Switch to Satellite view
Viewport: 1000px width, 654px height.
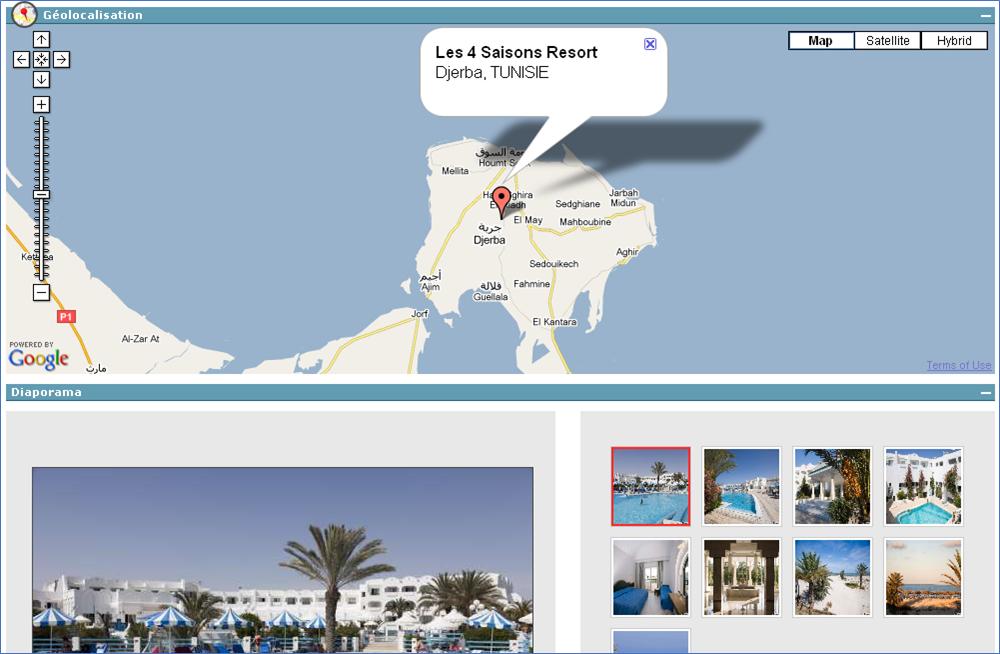[888, 41]
